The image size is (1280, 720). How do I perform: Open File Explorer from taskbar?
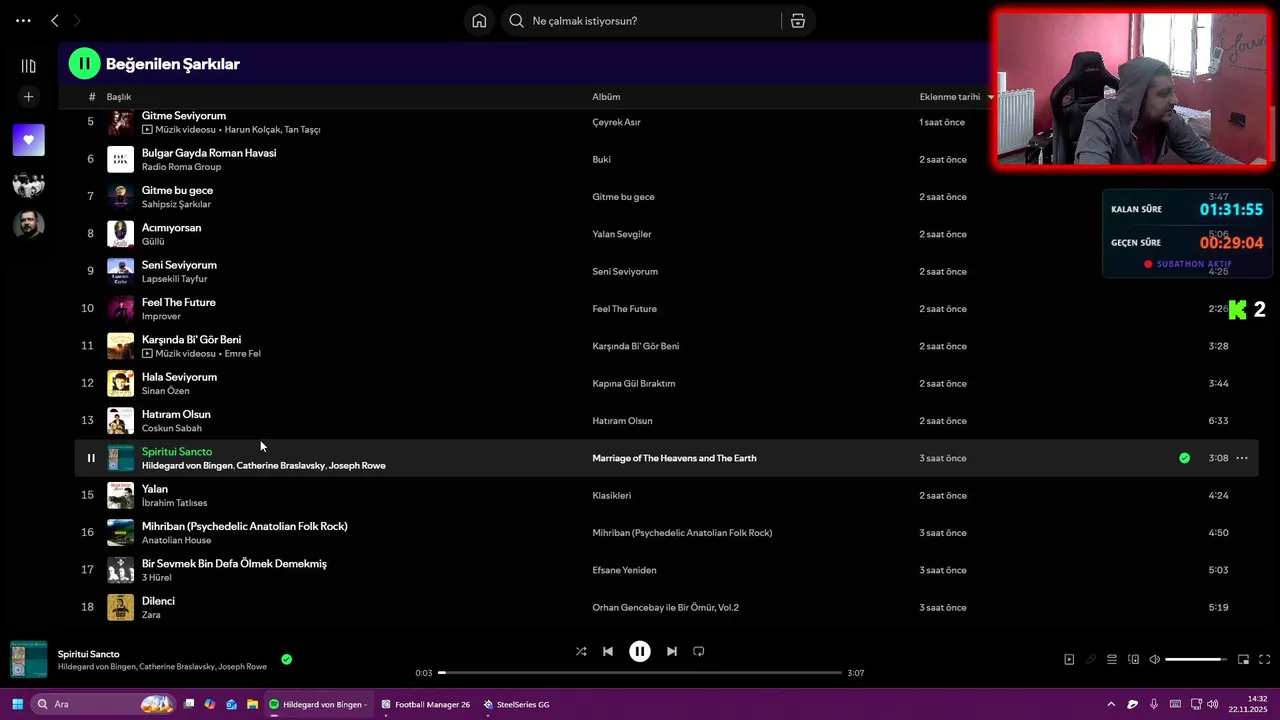click(252, 704)
